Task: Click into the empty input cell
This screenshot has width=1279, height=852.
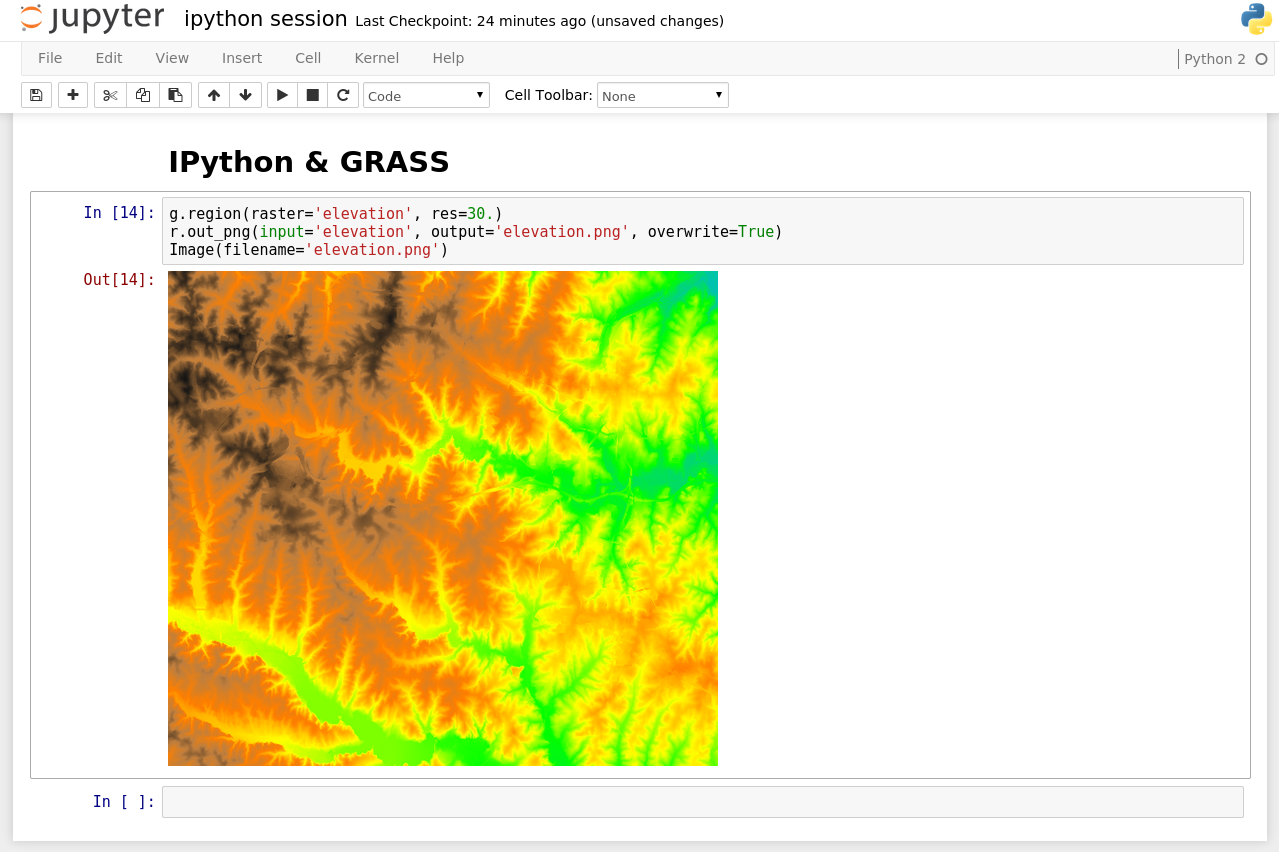Action: (702, 802)
